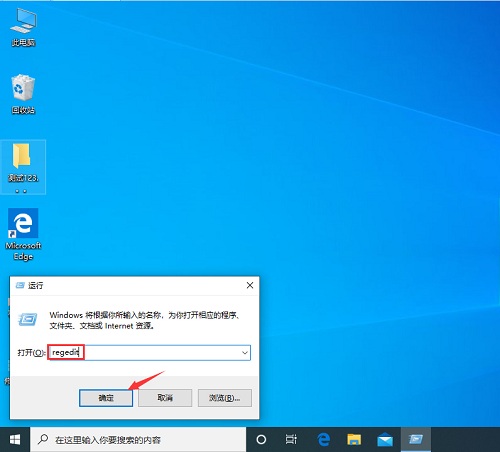Cancel the Run dialog with 取消
The width and height of the screenshot is (500, 452).
165,398
